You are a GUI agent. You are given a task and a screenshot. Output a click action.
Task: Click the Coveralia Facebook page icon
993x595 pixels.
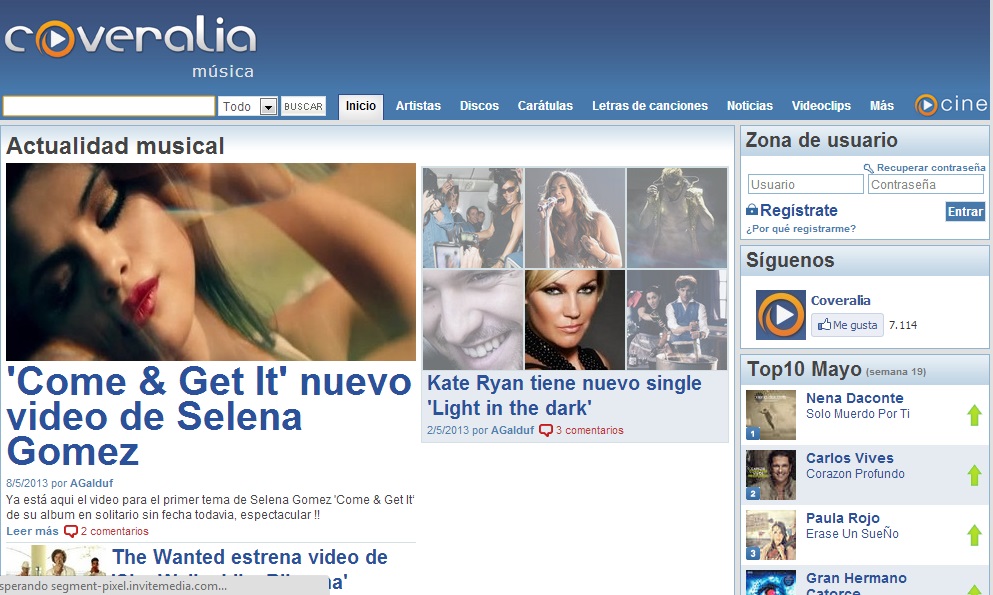[780, 315]
